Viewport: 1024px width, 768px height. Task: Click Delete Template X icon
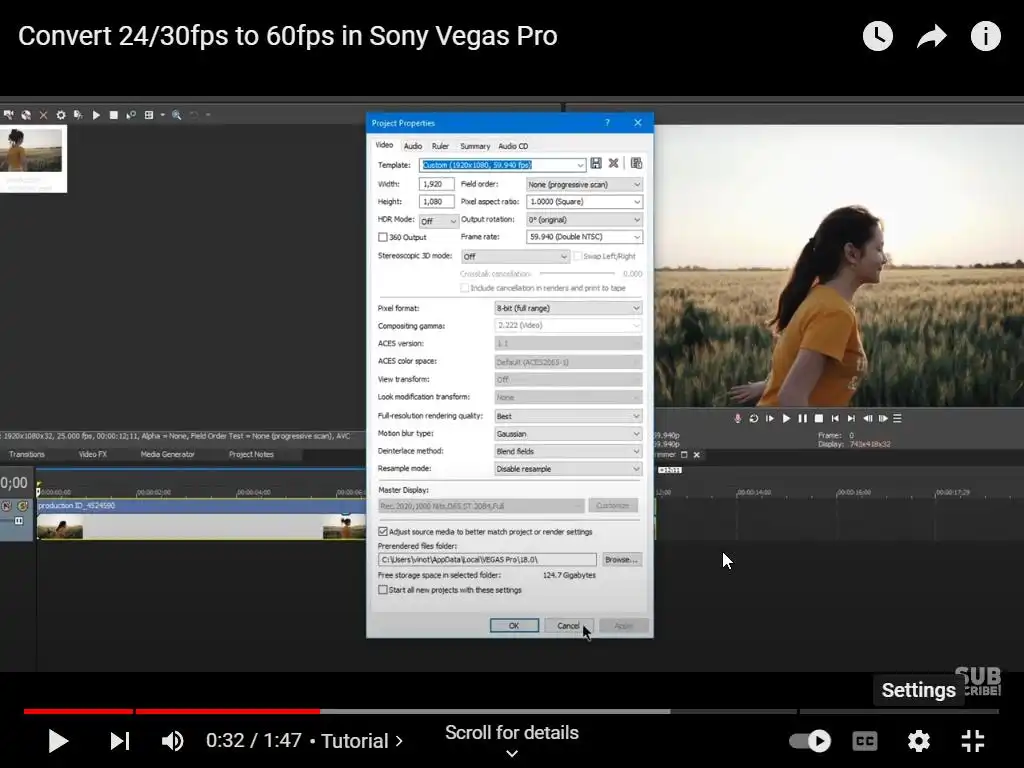point(613,163)
